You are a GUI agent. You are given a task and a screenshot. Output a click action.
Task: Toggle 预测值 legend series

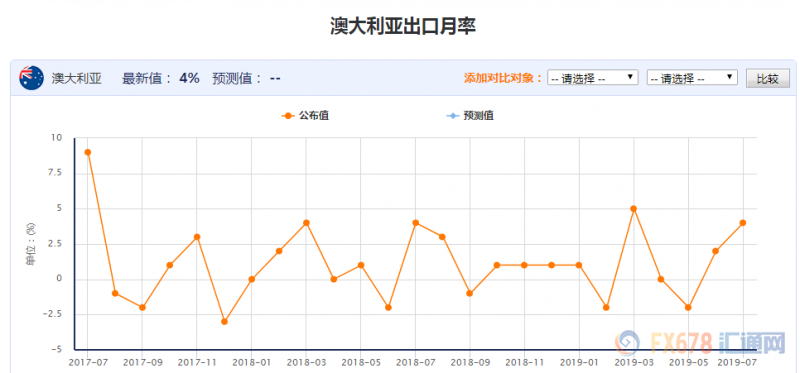point(470,116)
